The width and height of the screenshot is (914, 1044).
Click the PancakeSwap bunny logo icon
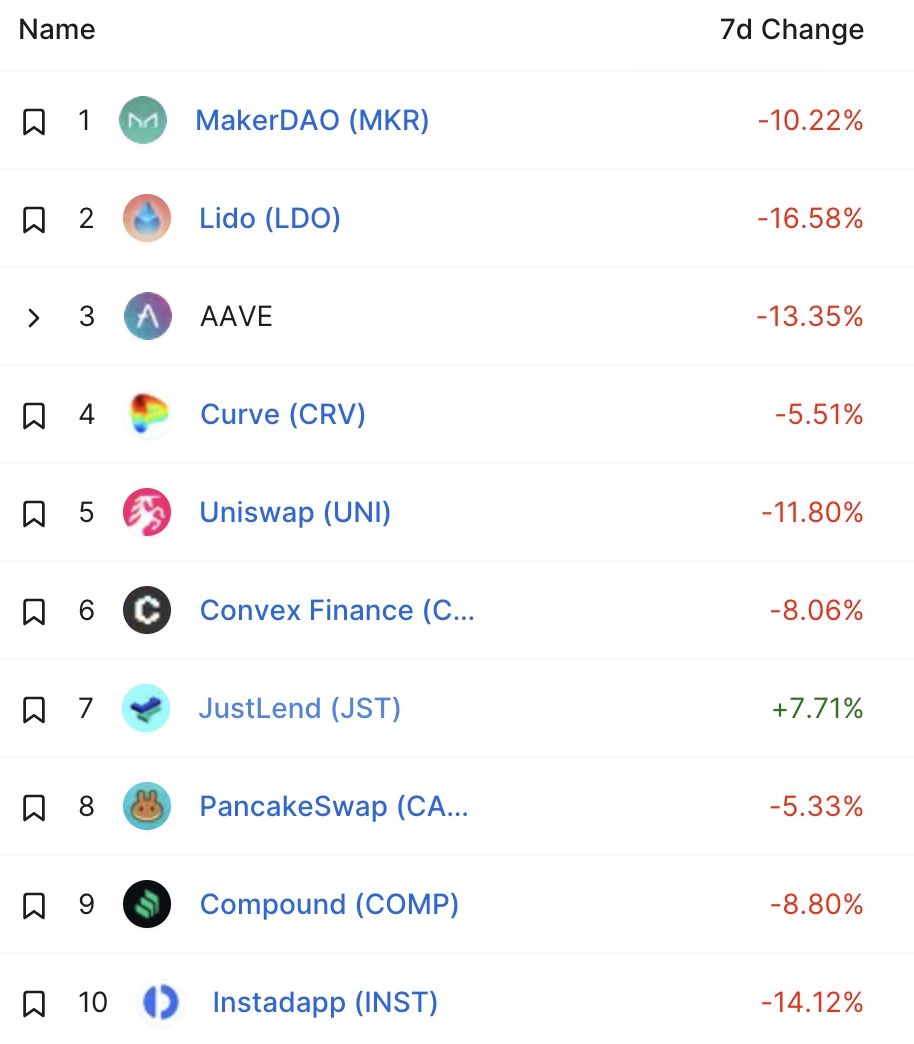[x=147, y=806]
